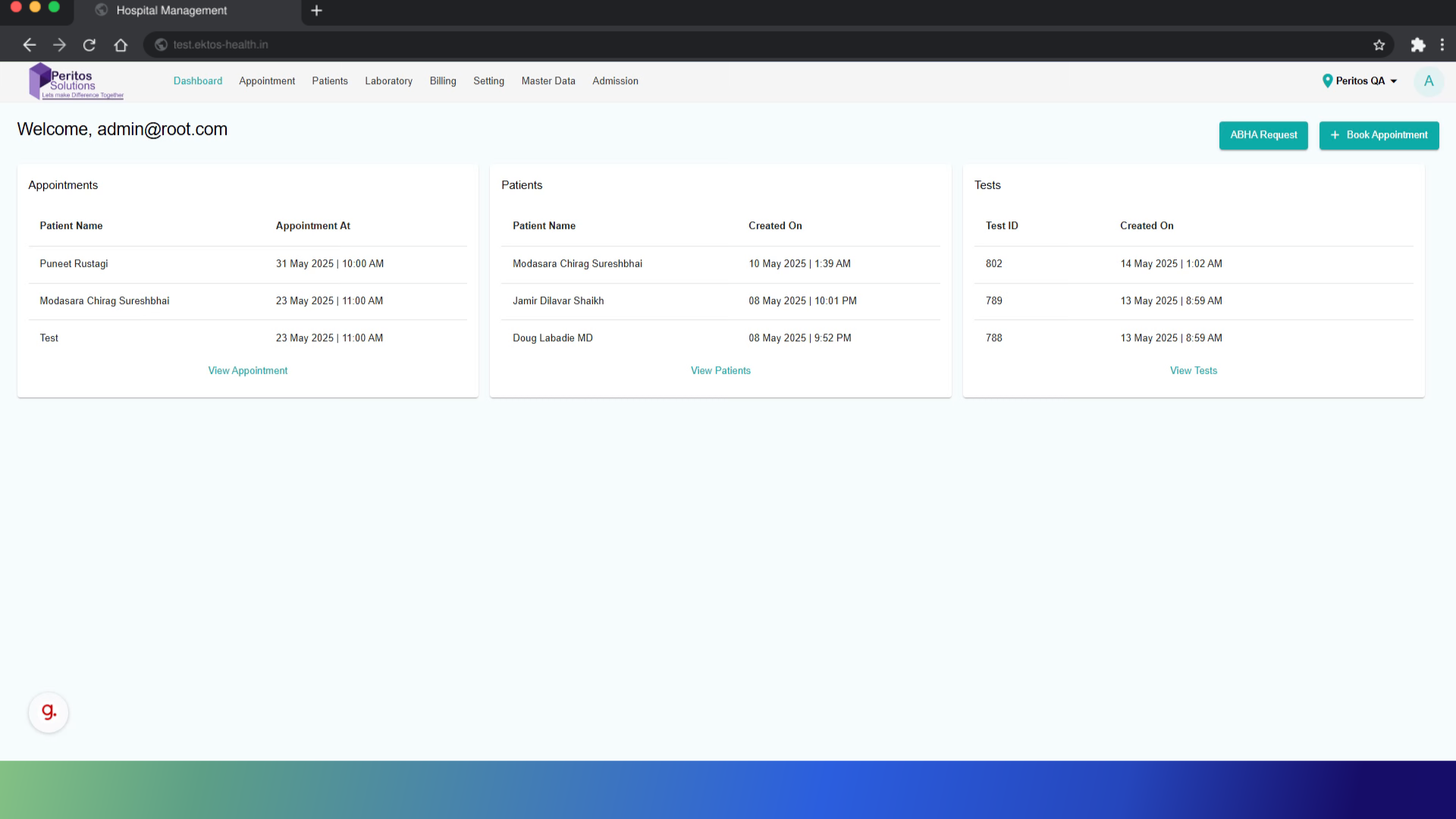Select the Admission menu item
The height and width of the screenshot is (819, 1456).
[615, 81]
